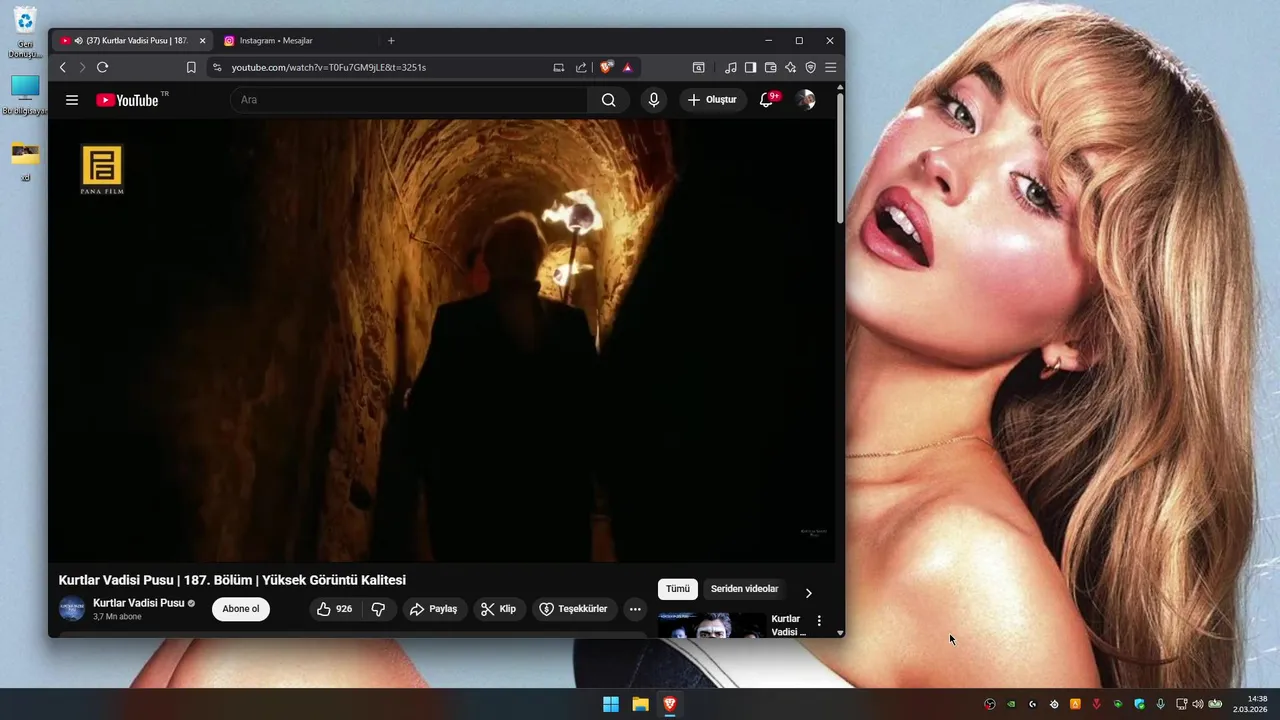
Task: Open the YouTube account avatar menu
Action: tap(805, 100)
